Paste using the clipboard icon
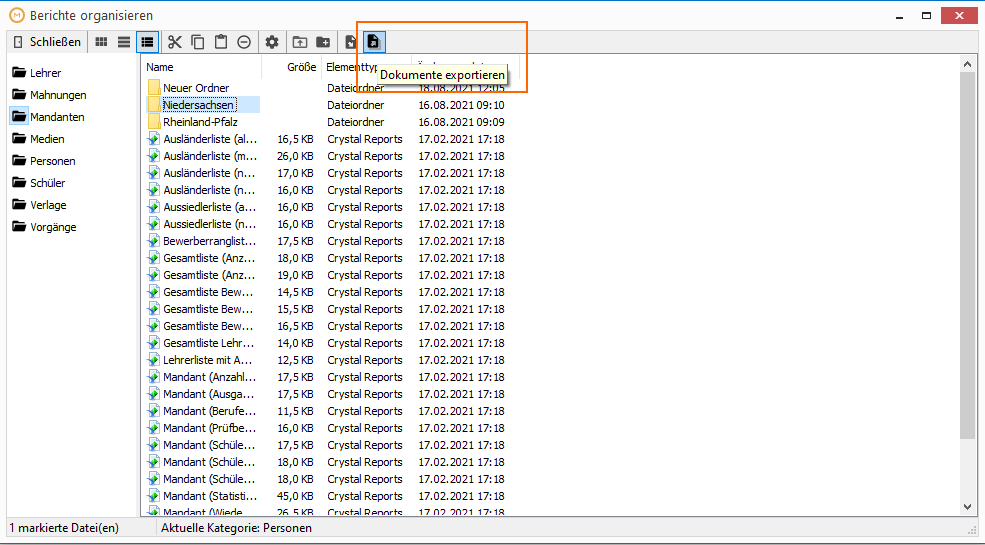Image resolution: width=985 pixels, height=545 pixels. coord(221,42)
